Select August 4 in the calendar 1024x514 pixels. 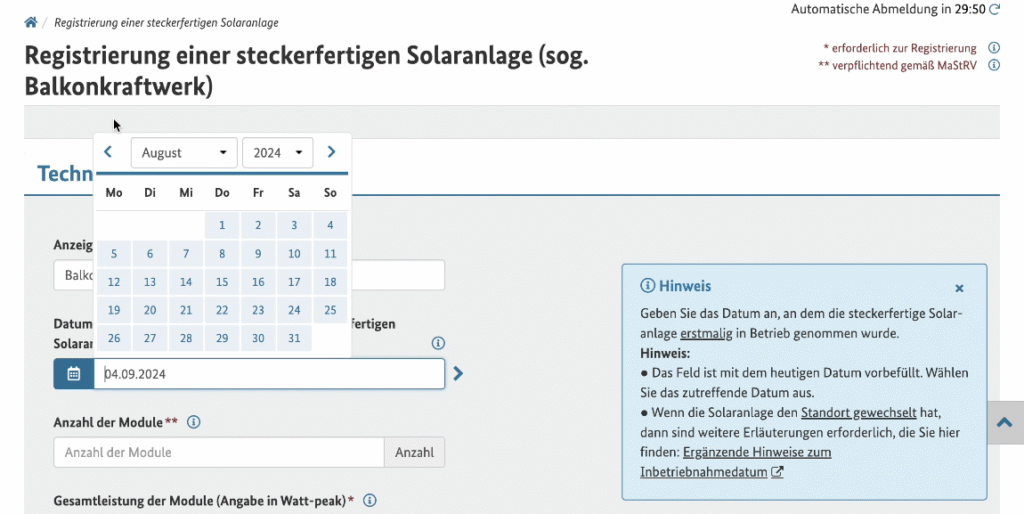click(330, 225)
